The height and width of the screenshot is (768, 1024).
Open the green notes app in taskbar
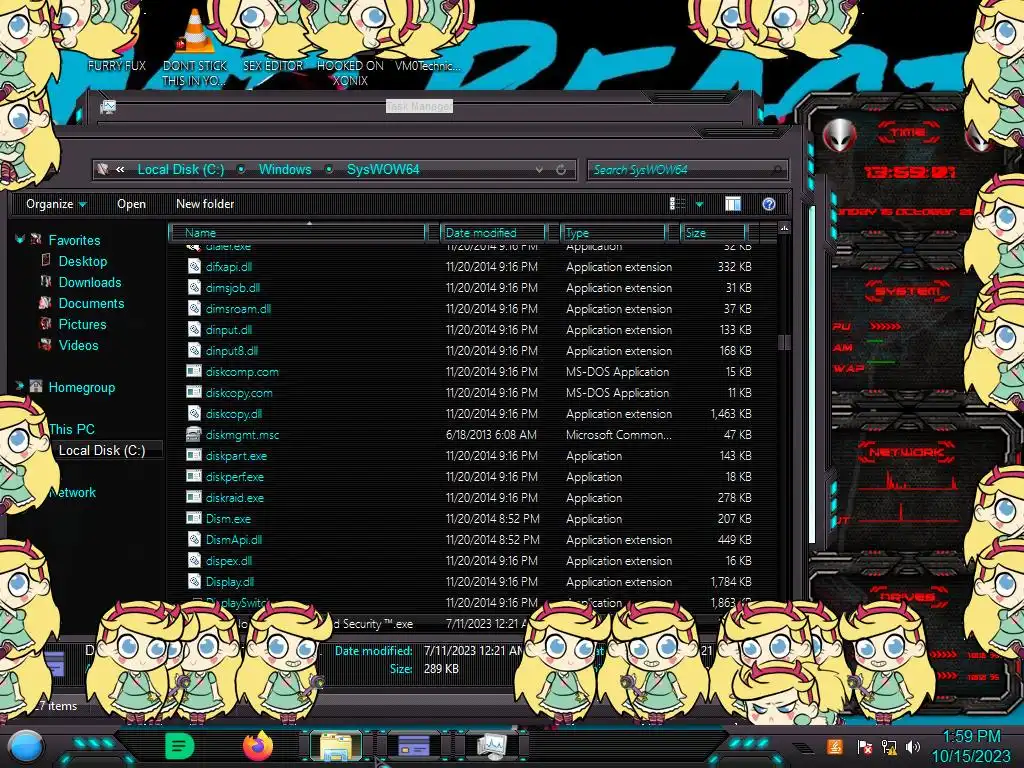click(180, 746)
